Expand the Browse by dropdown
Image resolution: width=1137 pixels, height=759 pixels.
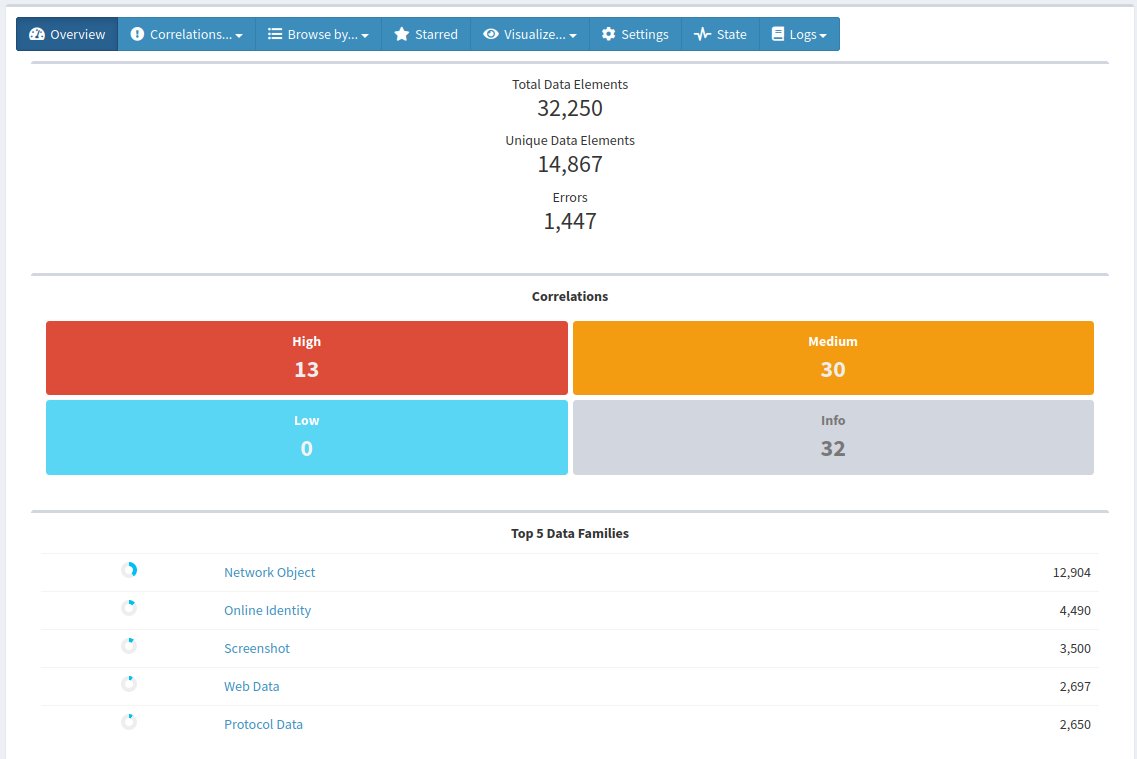[x=318, y=34]
